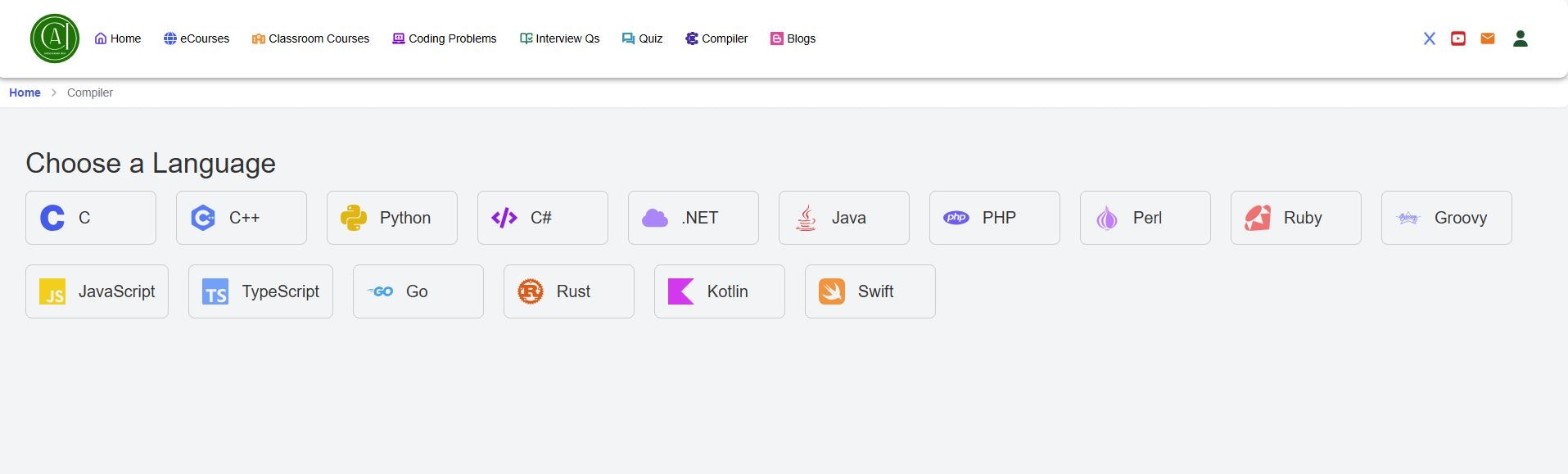This screenshot has width=1568, height=474.
Task: Click the Compiler breadcrumb text
Action: coord(90,93)
